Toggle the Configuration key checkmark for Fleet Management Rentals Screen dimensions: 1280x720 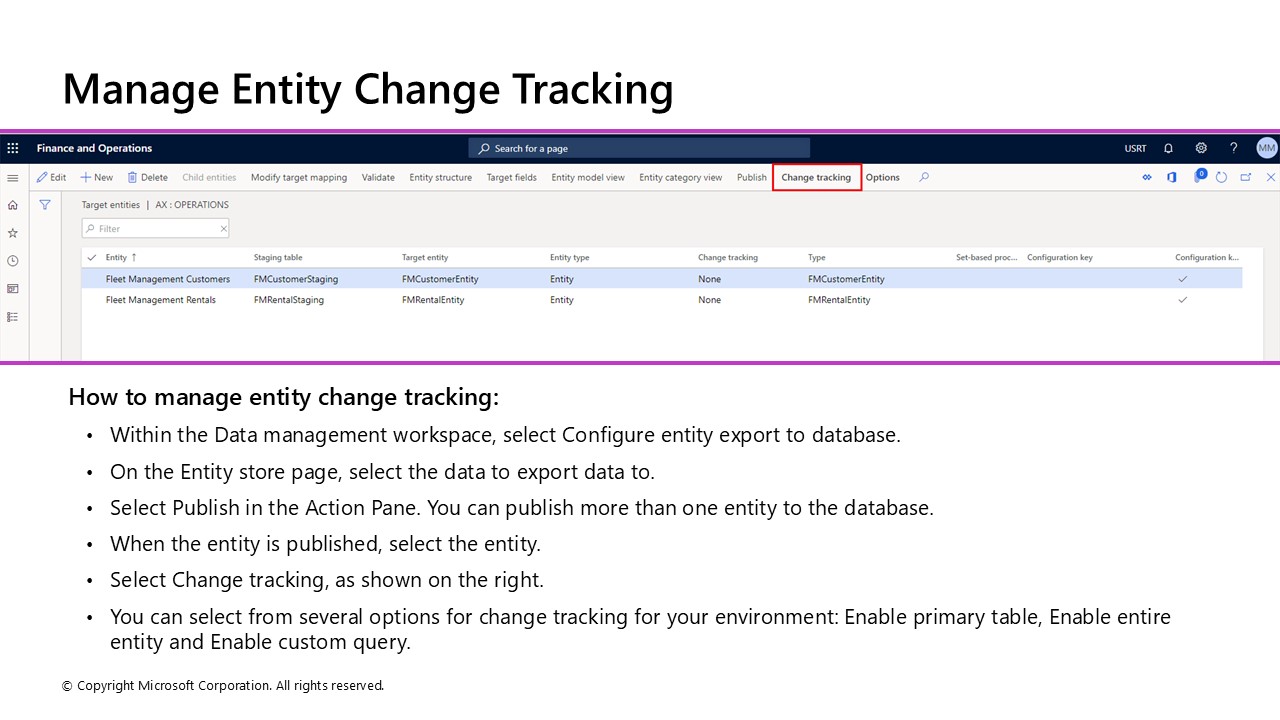pyautogui.click(x=1182, y=300)
